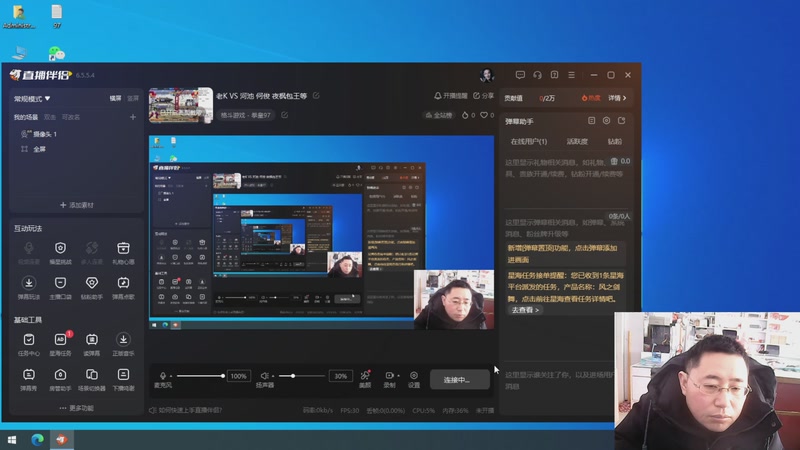Image resolution: width=800 pixels, height=450 pixels.
Task: Click the streamer avatar in title bar
Action: pos(487,76)
